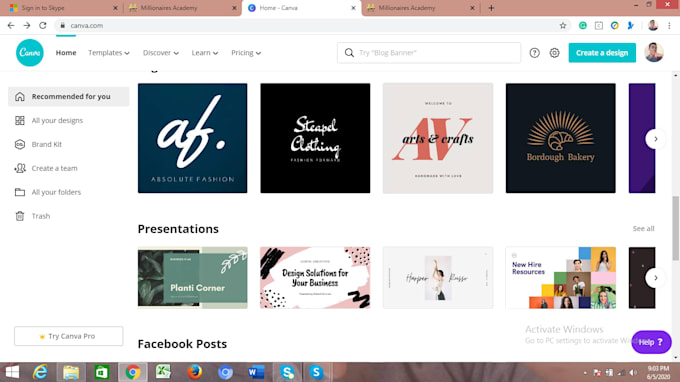Click the grid icon beside All your designs

(20, 120)
